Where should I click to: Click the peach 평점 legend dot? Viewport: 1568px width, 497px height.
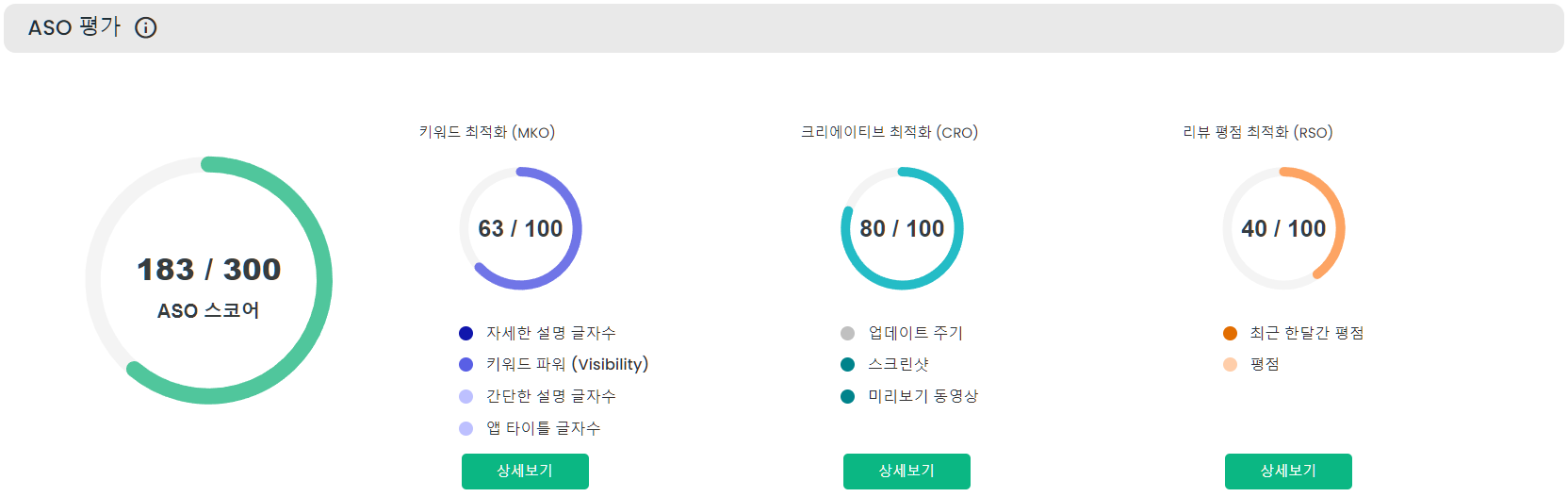1230,364
